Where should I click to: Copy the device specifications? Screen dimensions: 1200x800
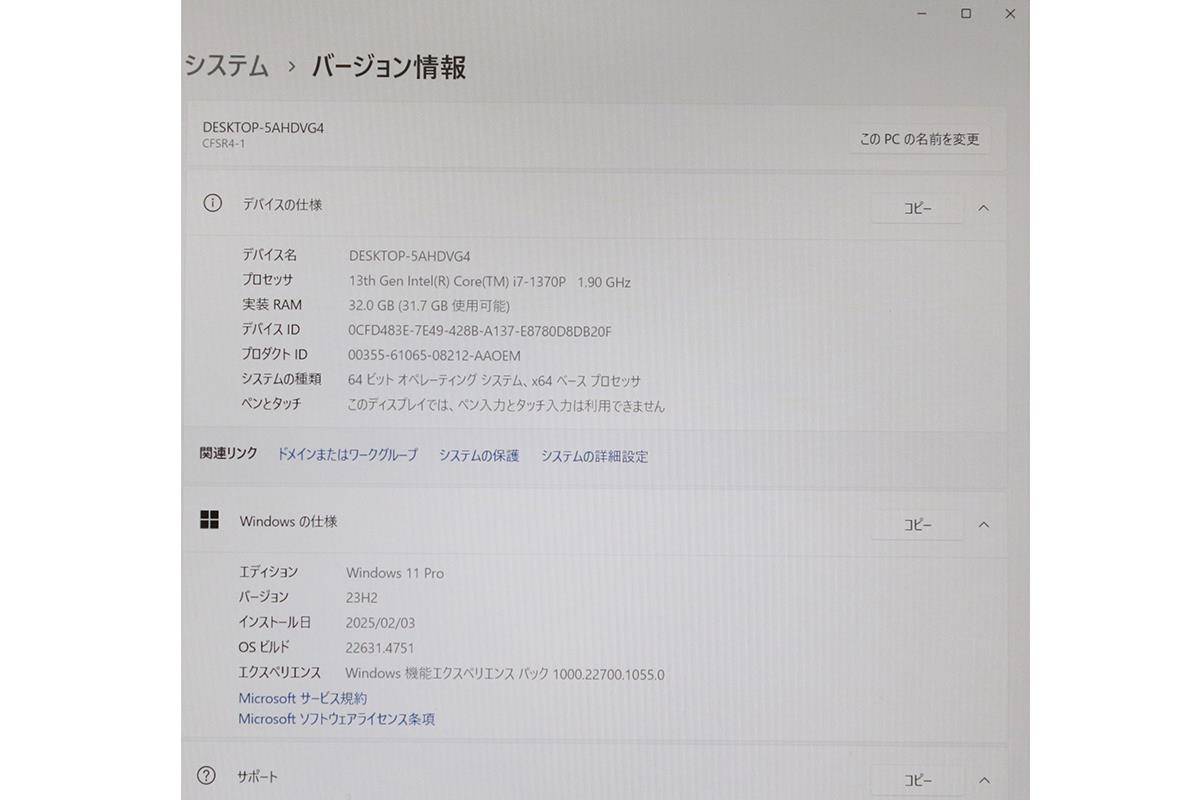point(917,208)
